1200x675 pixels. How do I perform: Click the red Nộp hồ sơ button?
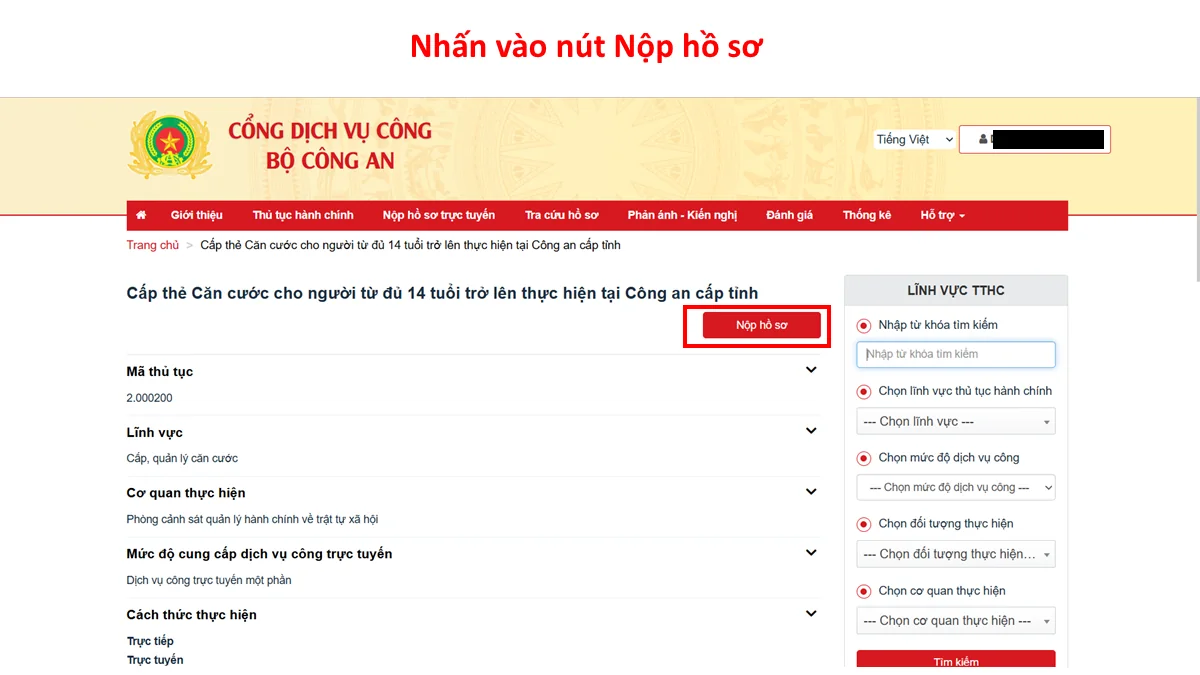(761, 325)
